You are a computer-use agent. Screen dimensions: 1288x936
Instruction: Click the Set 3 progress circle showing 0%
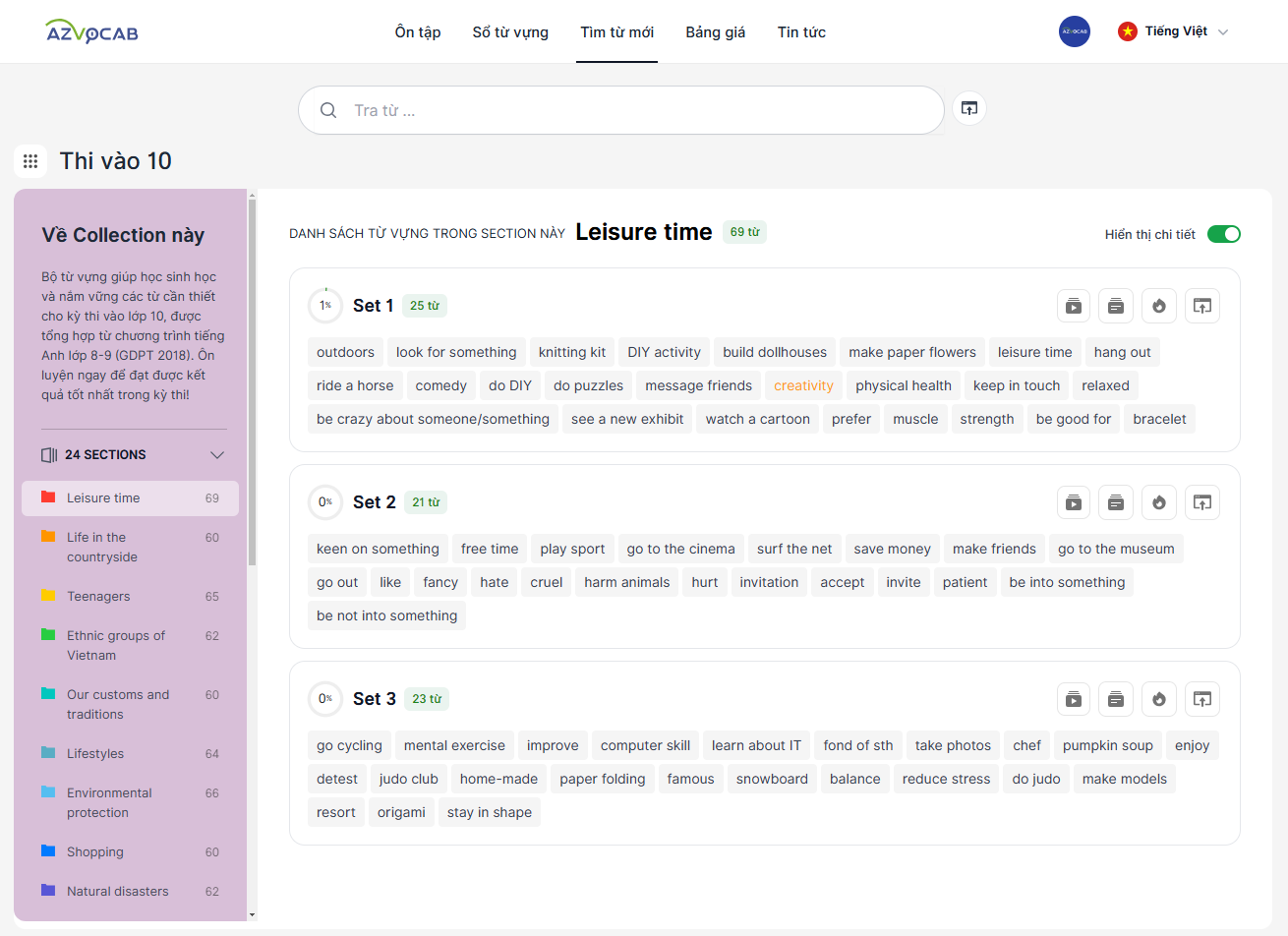coord(325,699)
